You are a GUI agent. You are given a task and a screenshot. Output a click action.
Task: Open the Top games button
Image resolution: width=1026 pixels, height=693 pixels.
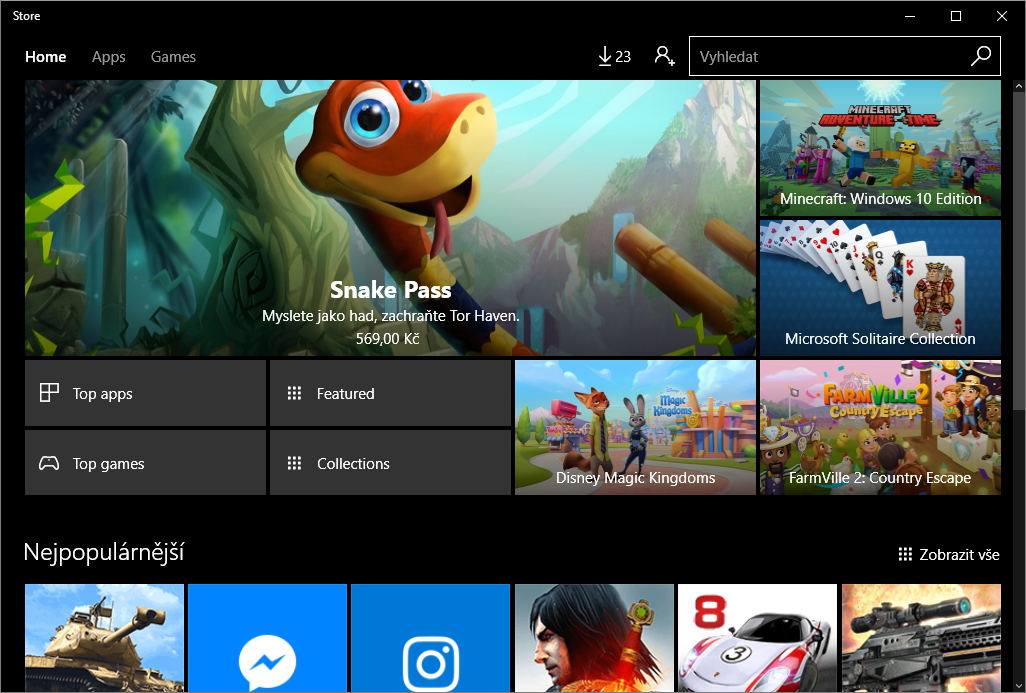145,463
